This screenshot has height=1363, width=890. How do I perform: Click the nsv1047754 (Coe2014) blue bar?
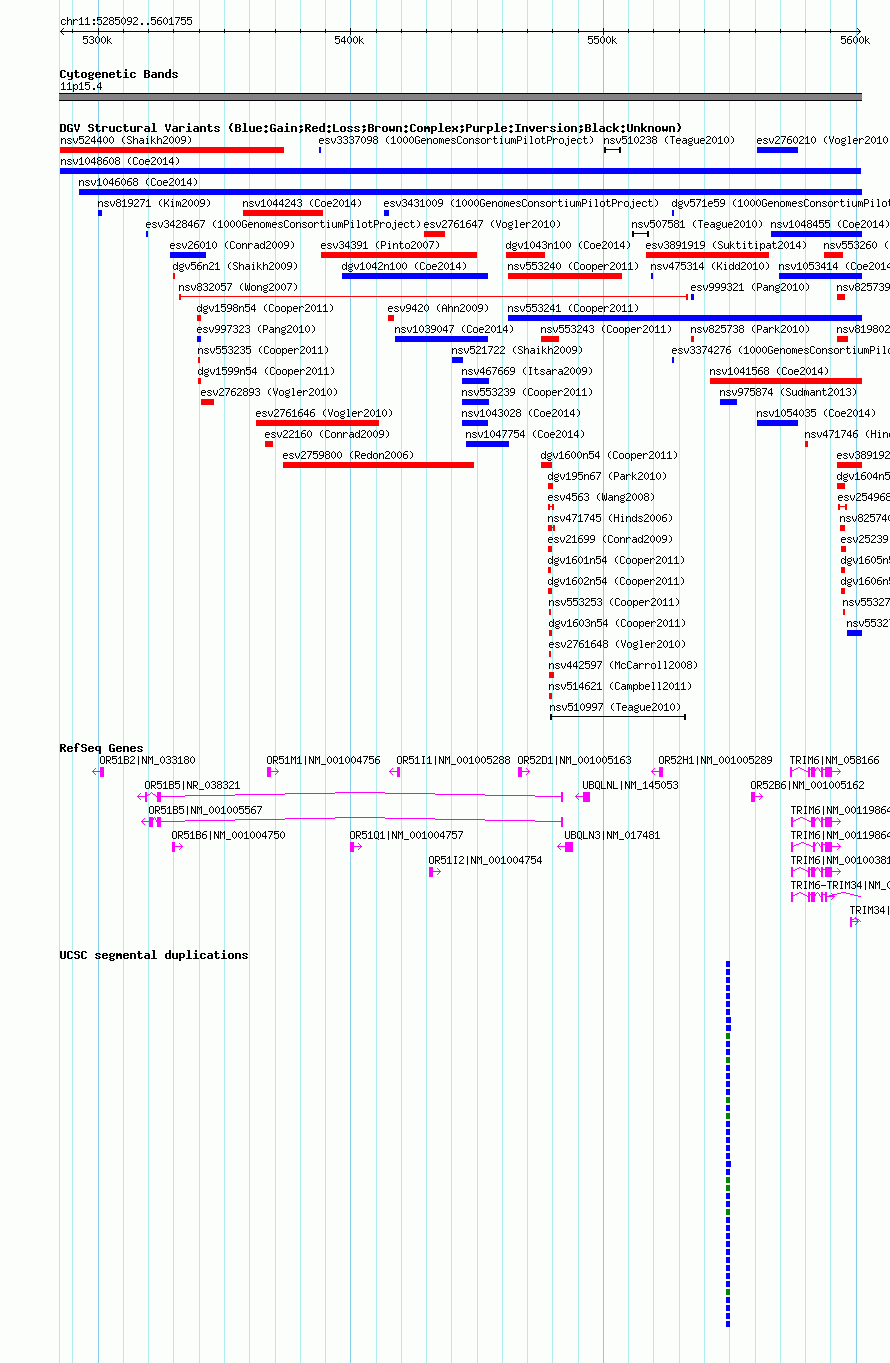coord(487,444)
